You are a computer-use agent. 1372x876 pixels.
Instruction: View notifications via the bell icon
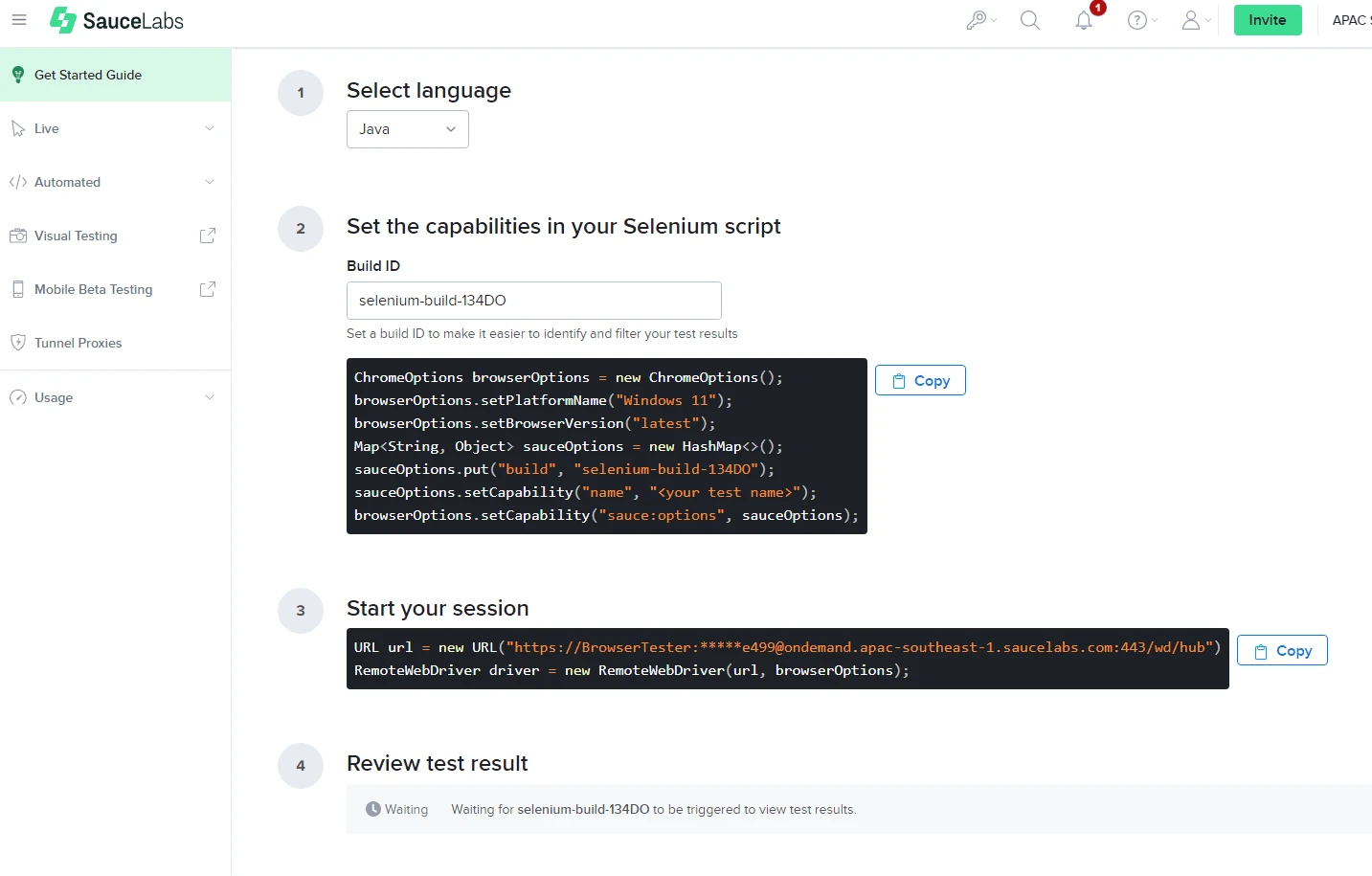(x=1083, y=20)
